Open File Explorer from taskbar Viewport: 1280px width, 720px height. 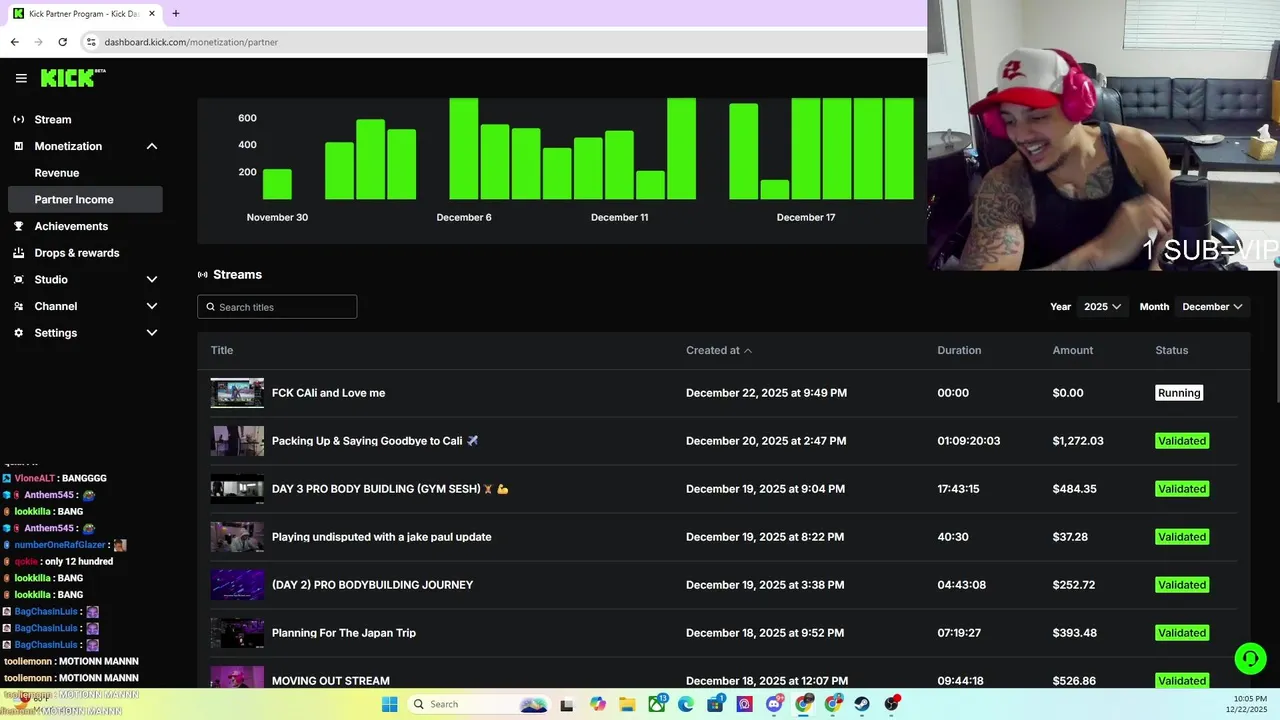point(627,704)
